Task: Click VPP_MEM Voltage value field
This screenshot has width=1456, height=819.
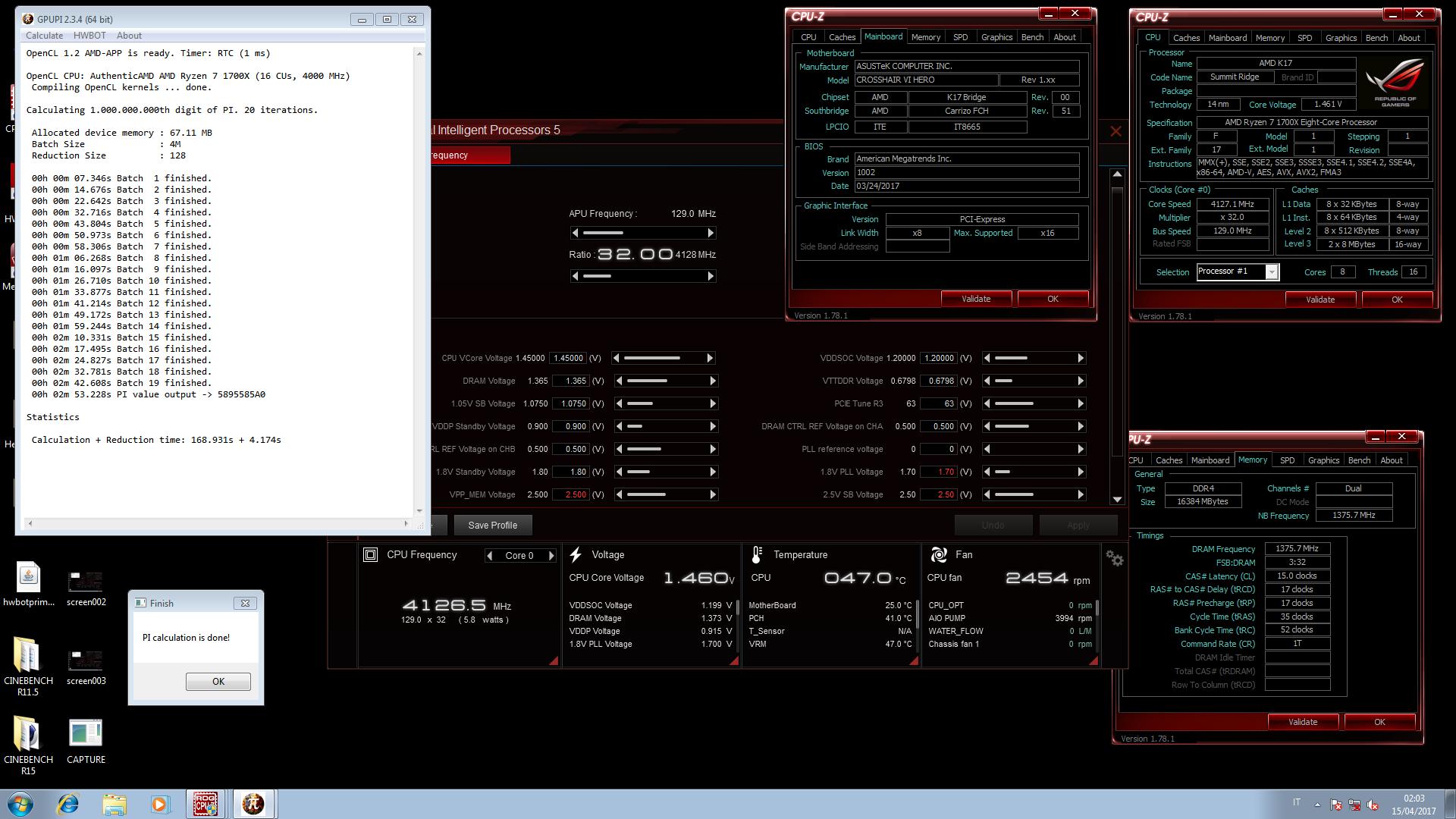Action: [x=570, y=494]
